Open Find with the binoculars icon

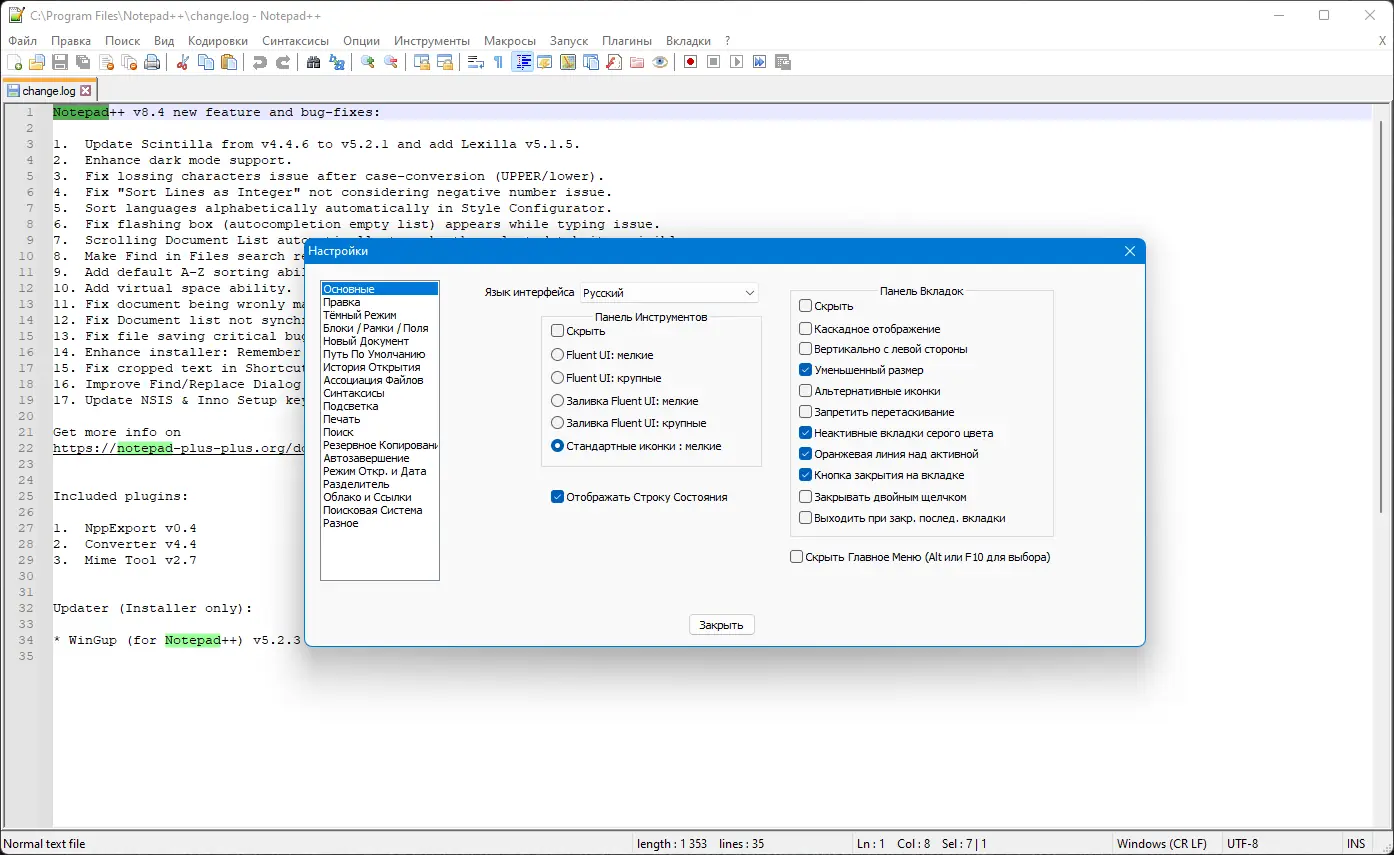pos(314,62)
